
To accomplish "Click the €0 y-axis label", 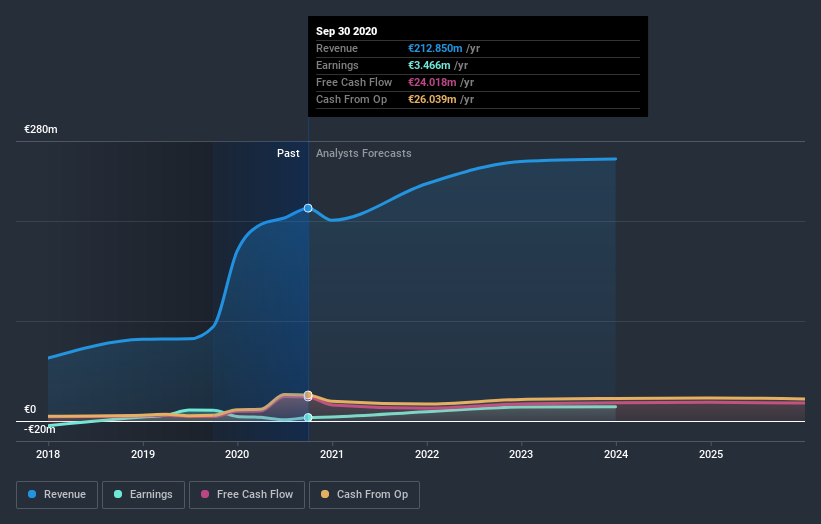I will click(x=30, y=409).
